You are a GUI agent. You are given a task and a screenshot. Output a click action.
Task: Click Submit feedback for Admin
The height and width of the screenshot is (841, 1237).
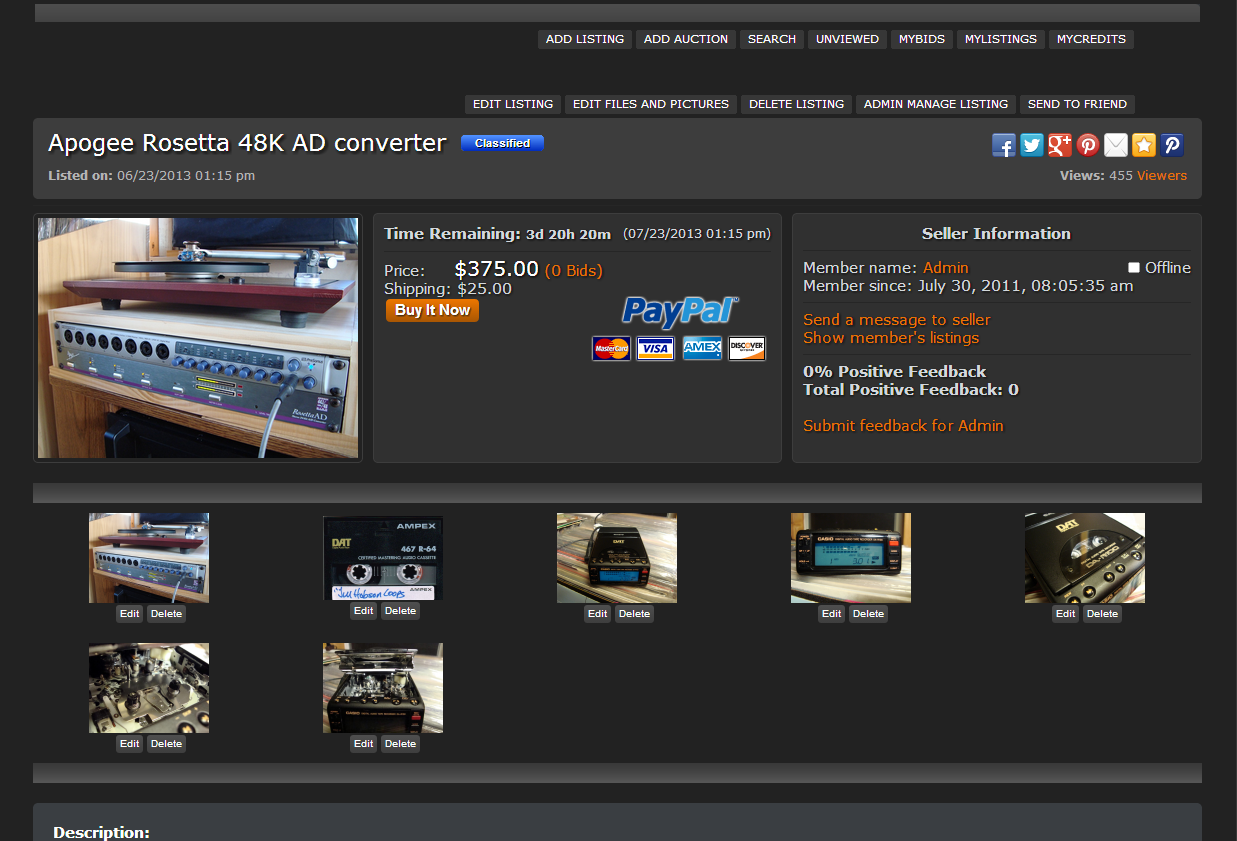pos(903,426)
